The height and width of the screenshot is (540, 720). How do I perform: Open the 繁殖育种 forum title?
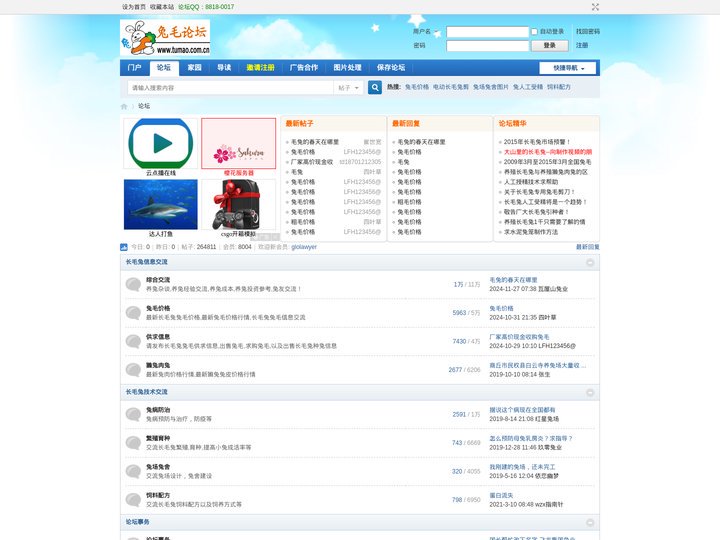(158, 438)
